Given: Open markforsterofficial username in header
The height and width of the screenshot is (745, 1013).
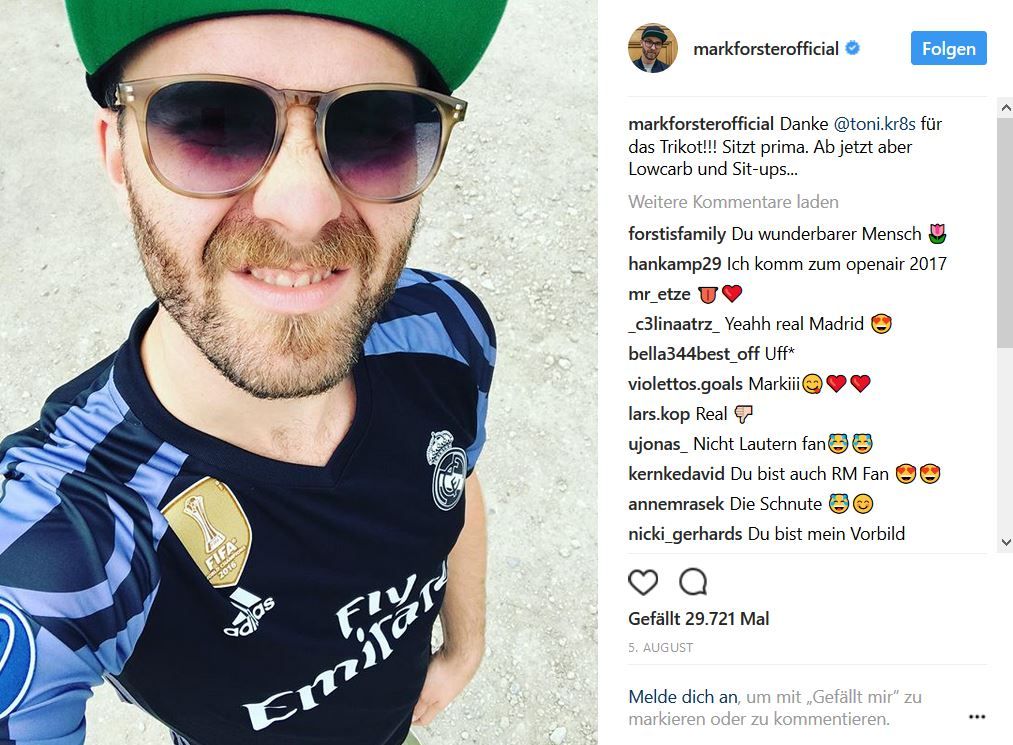Looking at the screenshot, I should pyautogui.click(x=766, y=48).
